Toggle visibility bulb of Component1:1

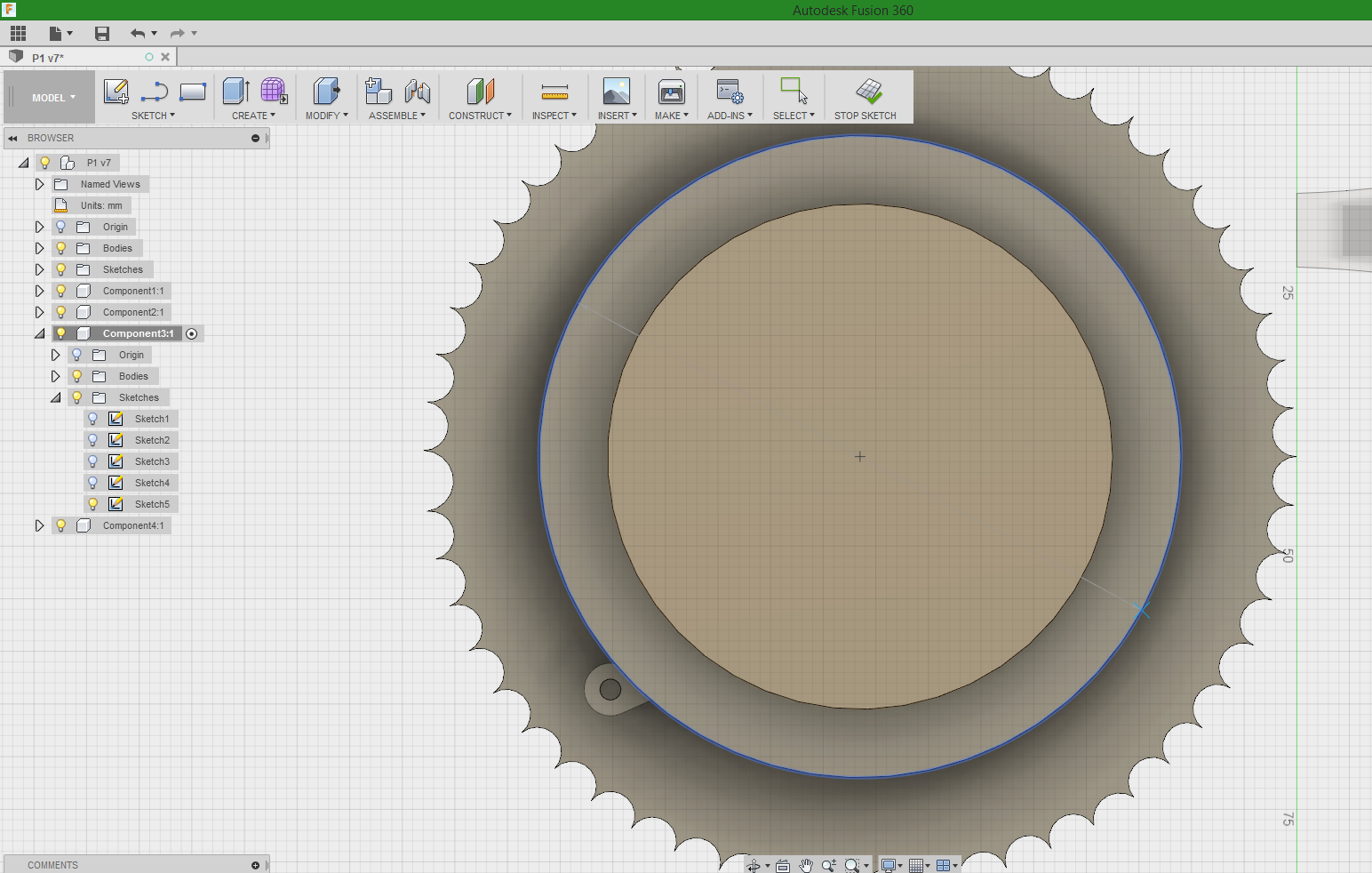coord(60,291)
